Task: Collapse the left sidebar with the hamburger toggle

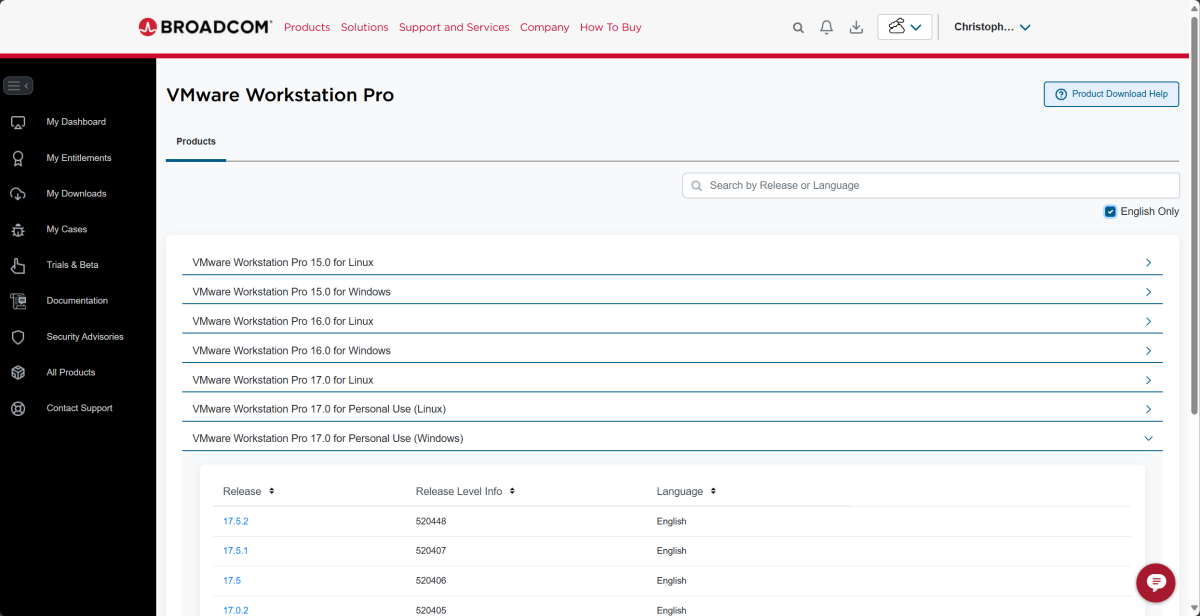Action: 18,85
